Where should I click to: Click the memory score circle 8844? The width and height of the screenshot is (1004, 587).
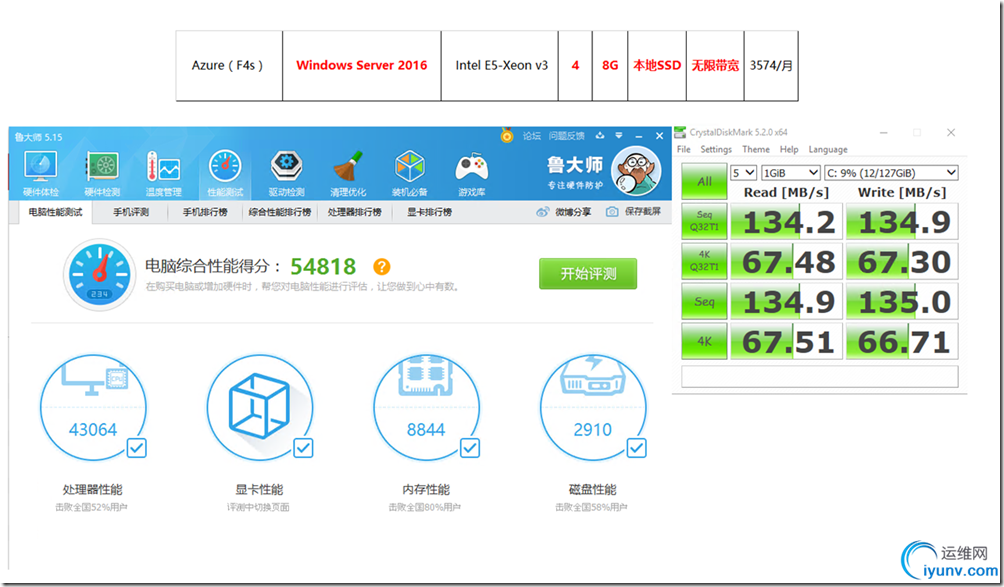[x=426, y=407]
